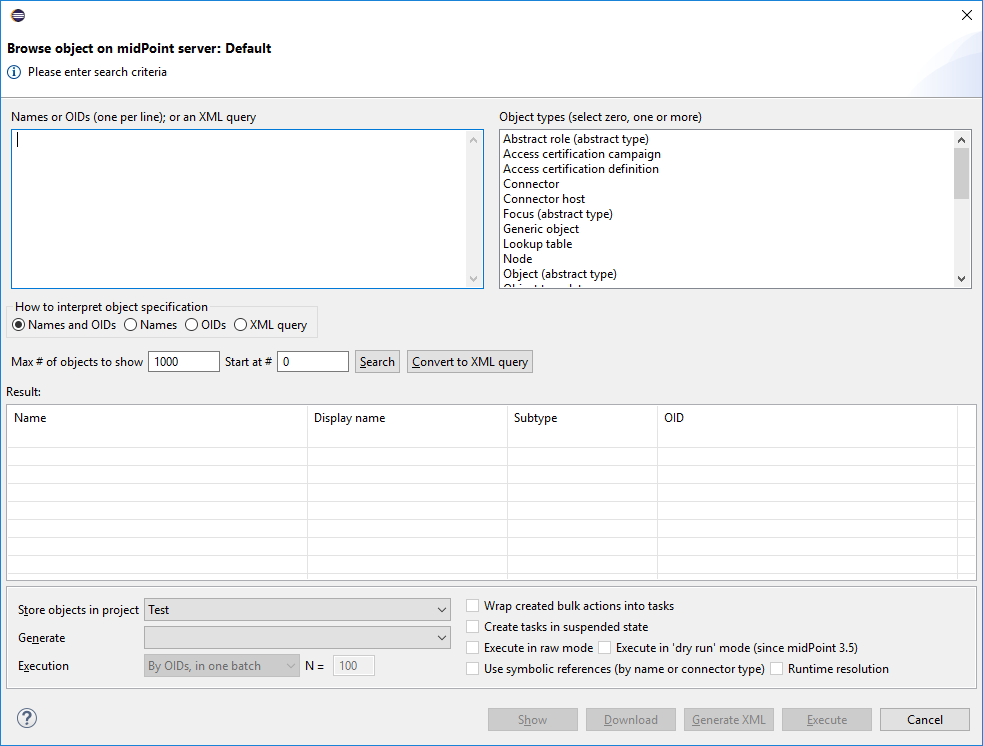The width and height of the screenshot is (983, 746).
Task: Click the Max # of objects field
Action: point(183,362)
